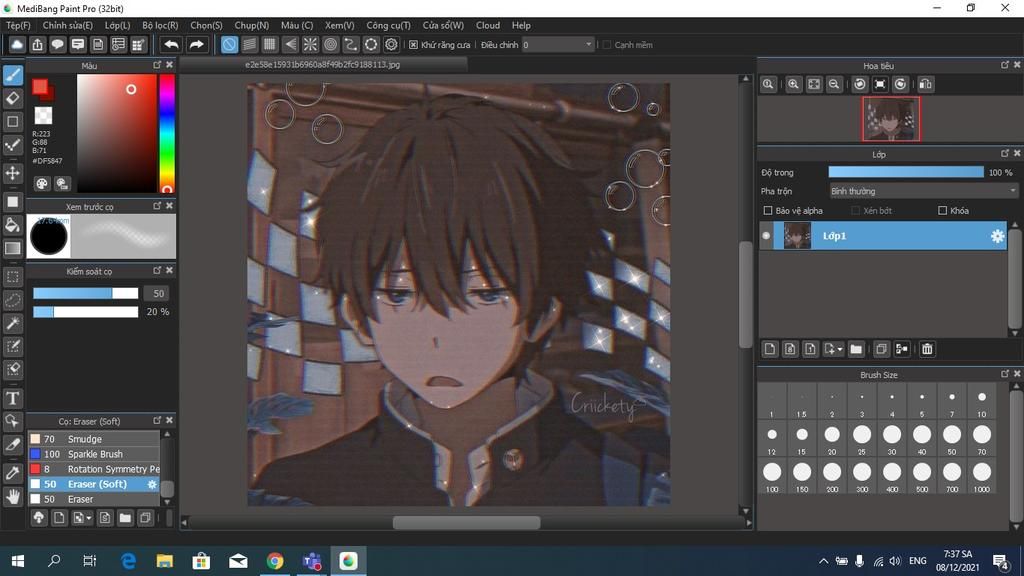Fit canvas to window in Navigator

(814, 84)
